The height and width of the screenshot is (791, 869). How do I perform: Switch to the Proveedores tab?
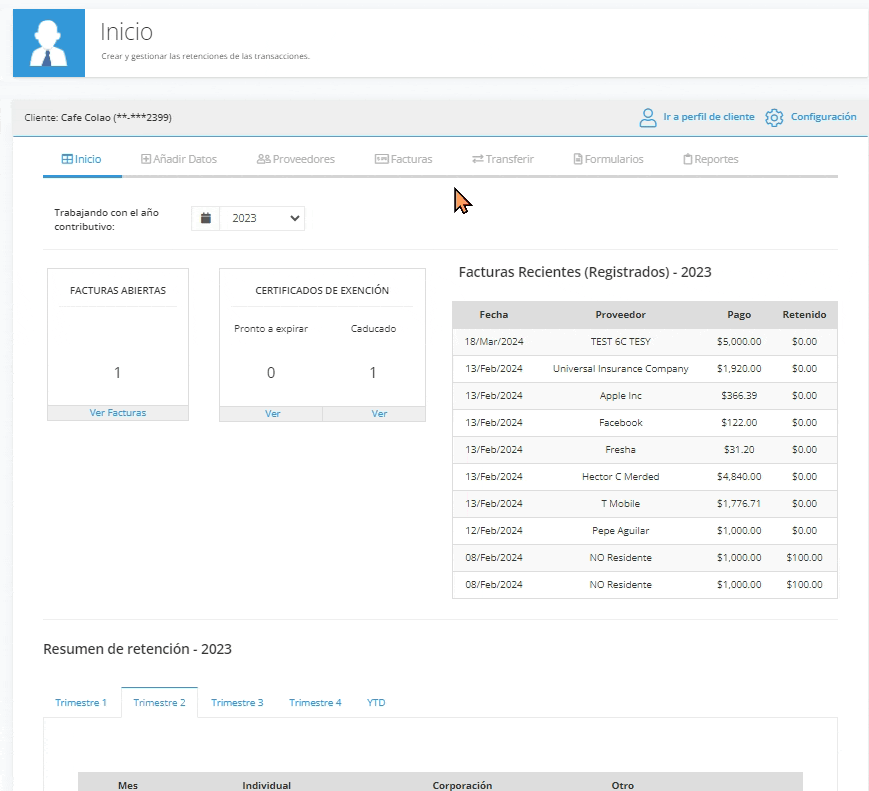point(295,159)
